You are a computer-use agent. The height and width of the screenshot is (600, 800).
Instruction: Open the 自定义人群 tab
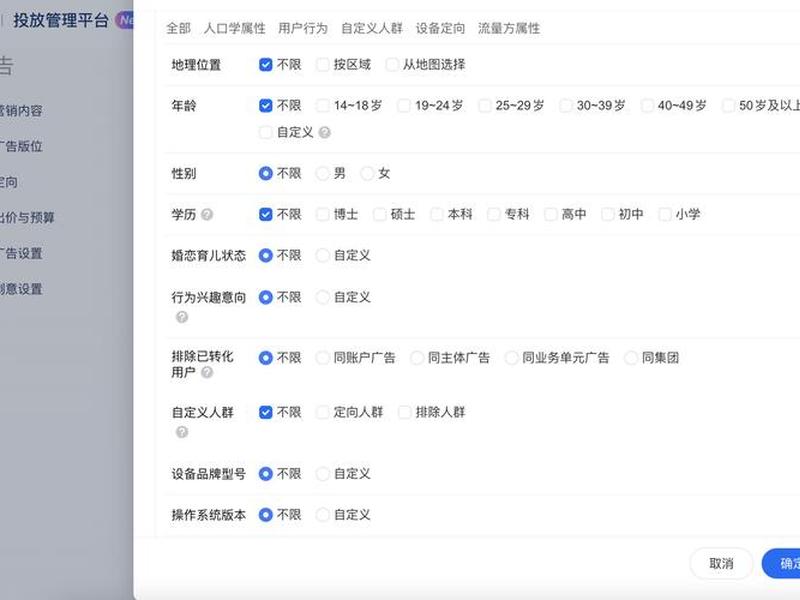(372, 28)
